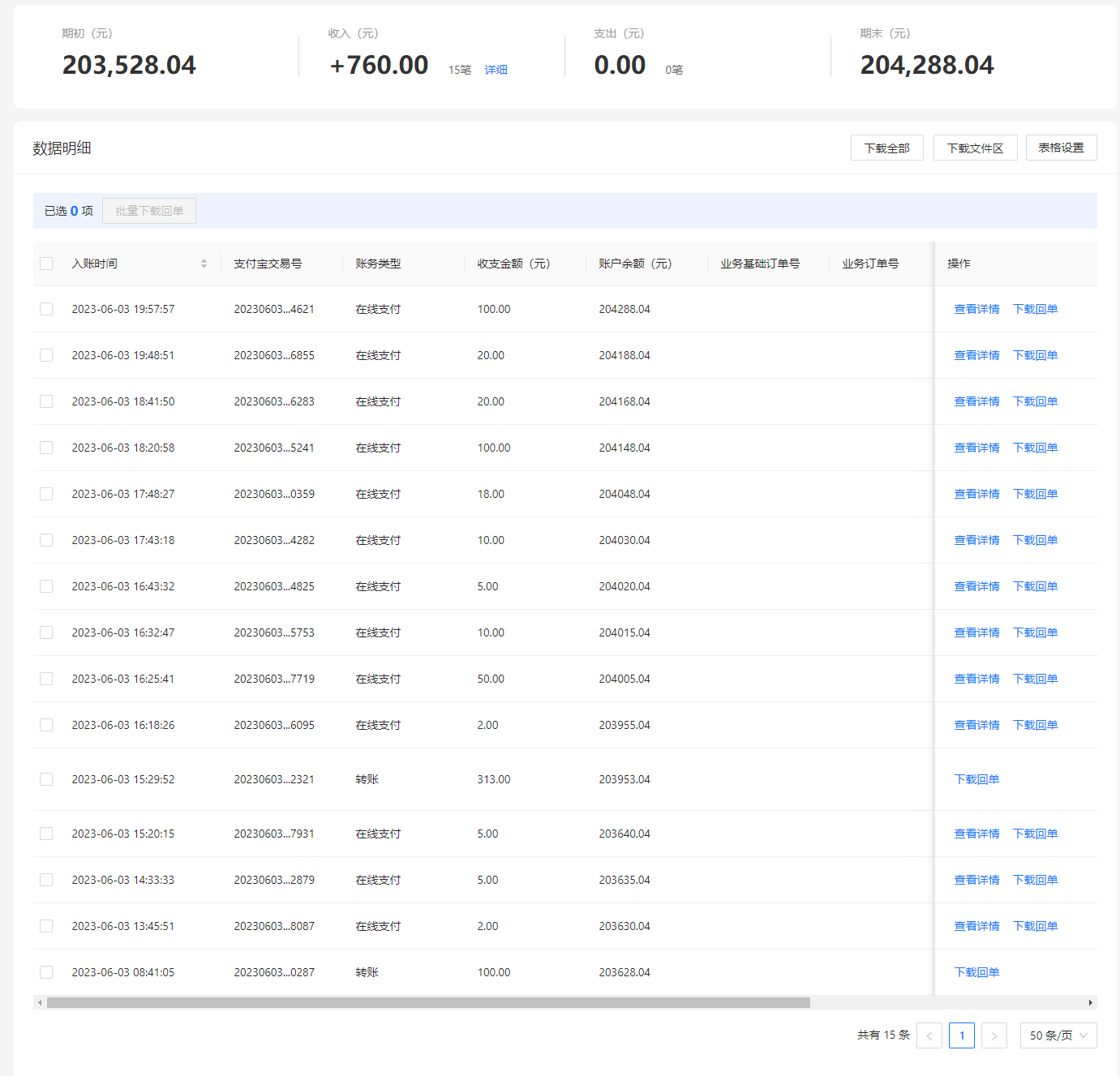Open income 详细 link

496,70
